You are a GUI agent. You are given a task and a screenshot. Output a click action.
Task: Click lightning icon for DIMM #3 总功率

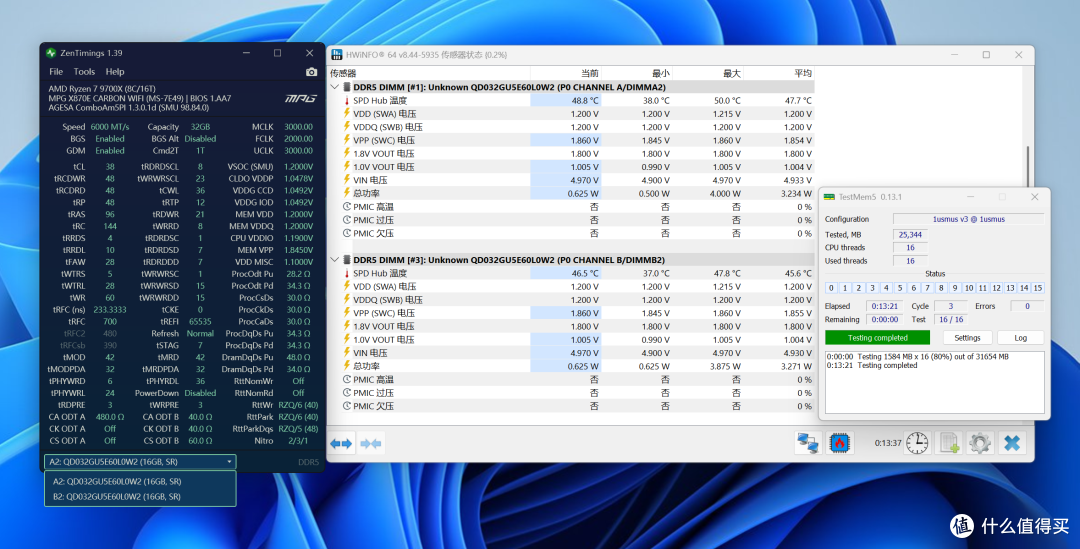click(x=346, y=366)
